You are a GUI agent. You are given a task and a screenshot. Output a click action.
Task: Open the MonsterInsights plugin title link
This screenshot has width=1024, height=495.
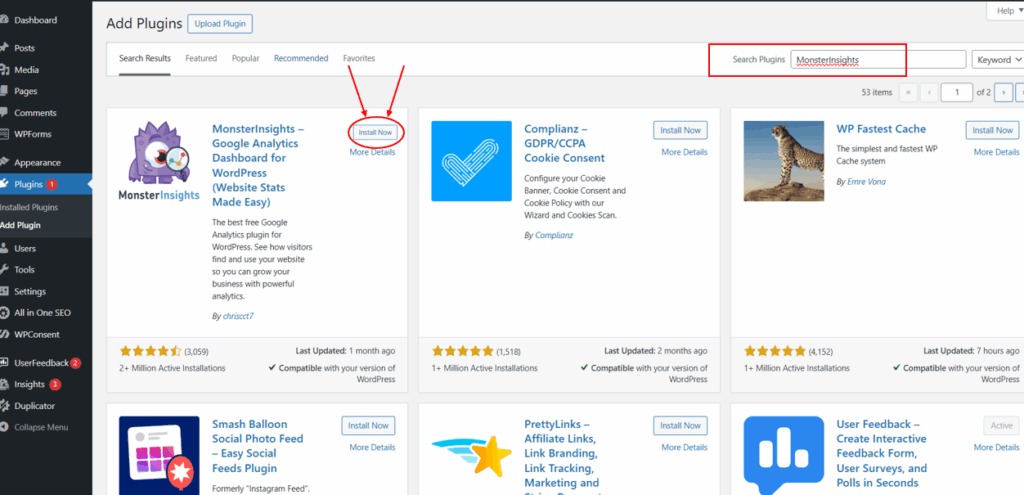pyautogui.click(x=258, y=165)
